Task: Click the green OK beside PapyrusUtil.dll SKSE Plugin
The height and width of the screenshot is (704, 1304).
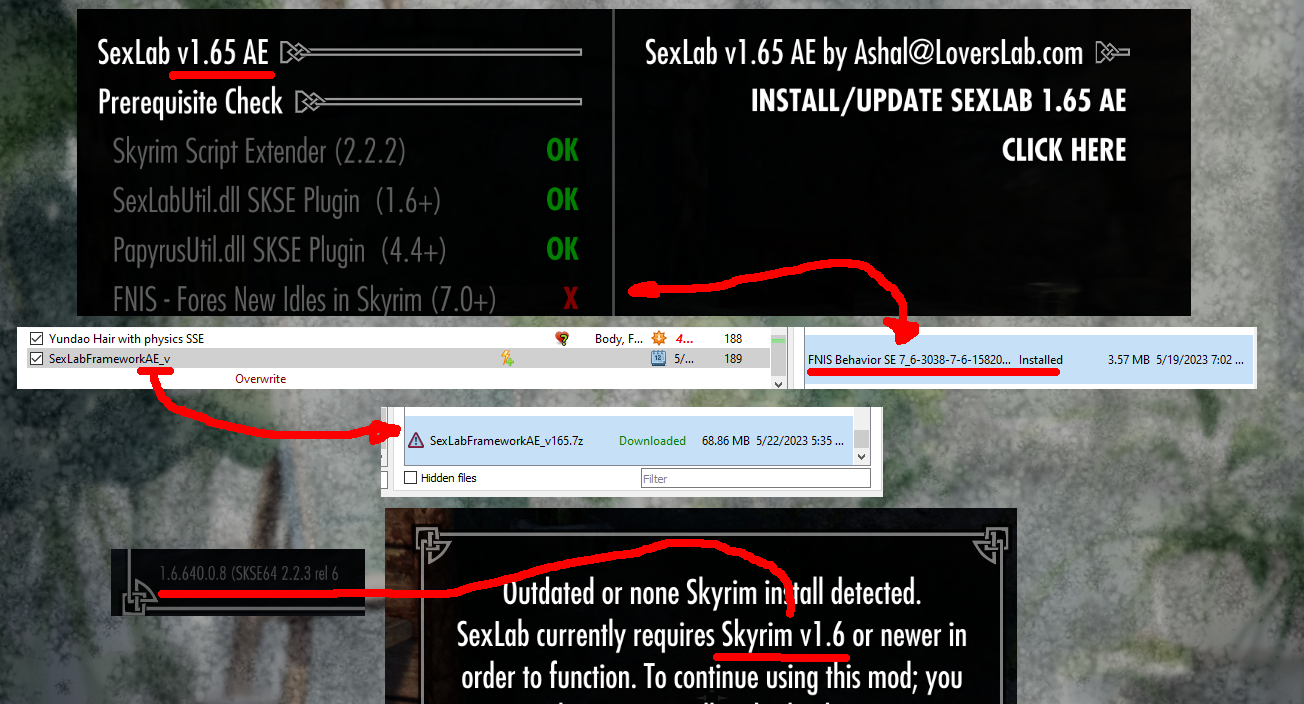Action: pyautogui.click(x=562, y=249)
